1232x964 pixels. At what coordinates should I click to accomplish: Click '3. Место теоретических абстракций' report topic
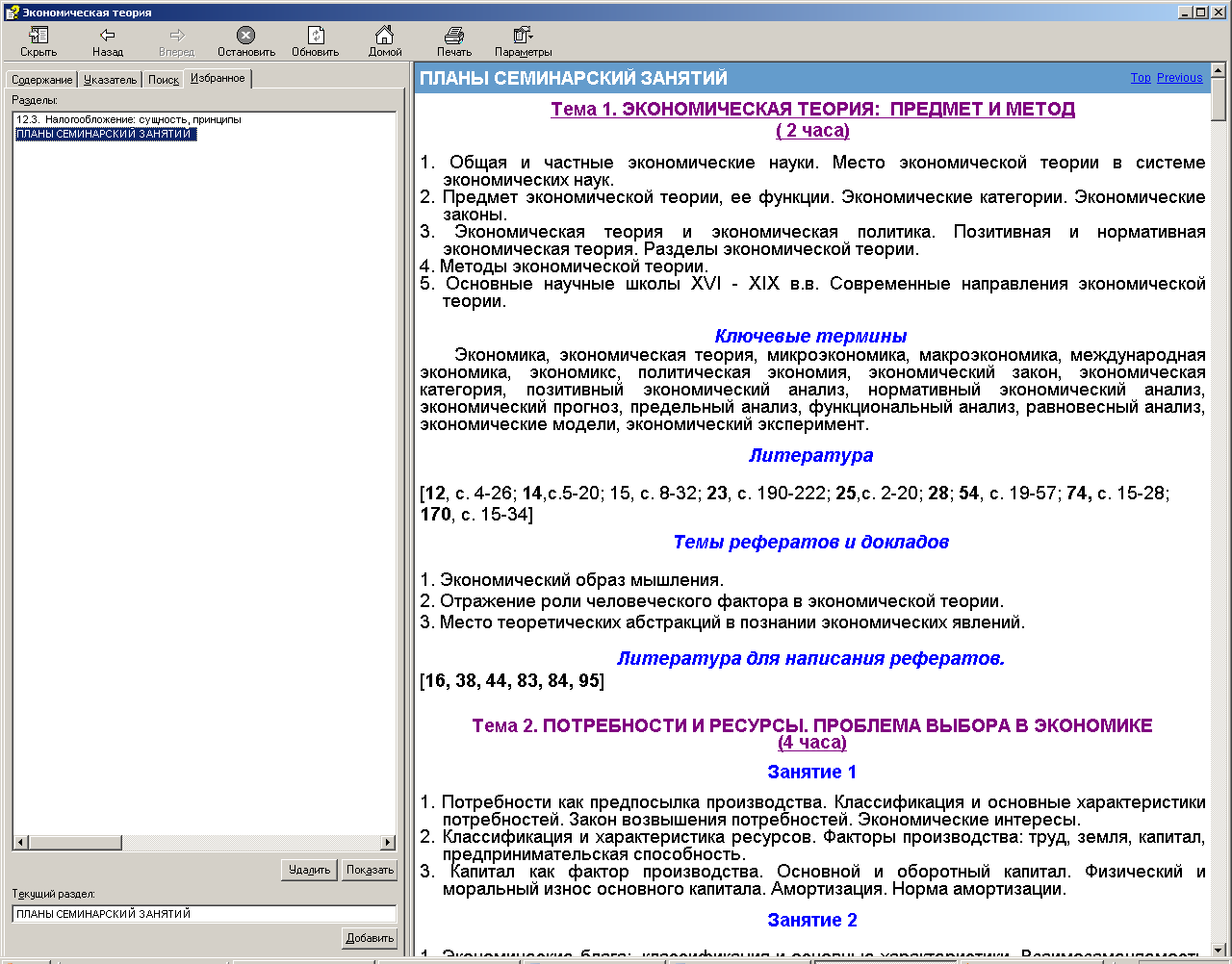pos(722,622)
